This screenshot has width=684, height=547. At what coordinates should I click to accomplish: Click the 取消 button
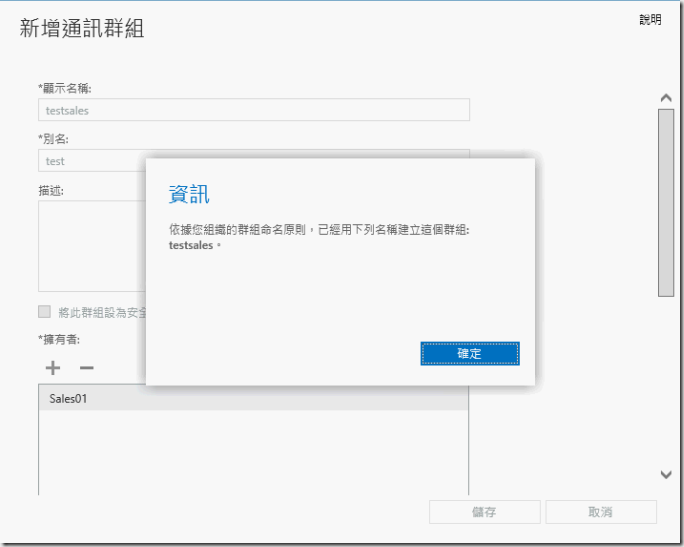tap(600, 512)
